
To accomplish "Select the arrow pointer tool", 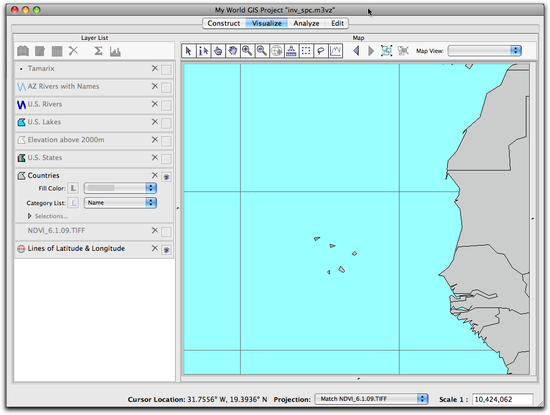I will pyautogui.click(x=188, y=51).
